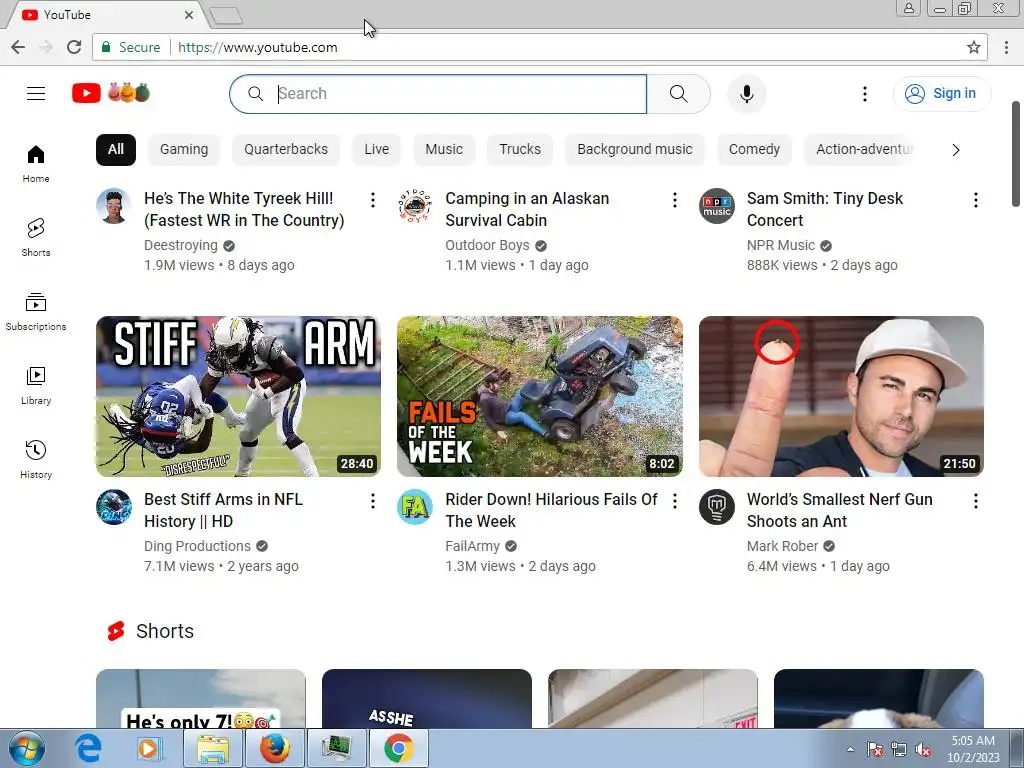
Task: Open options for Smallest Nerf Gun video
Action: coord(976,501)
